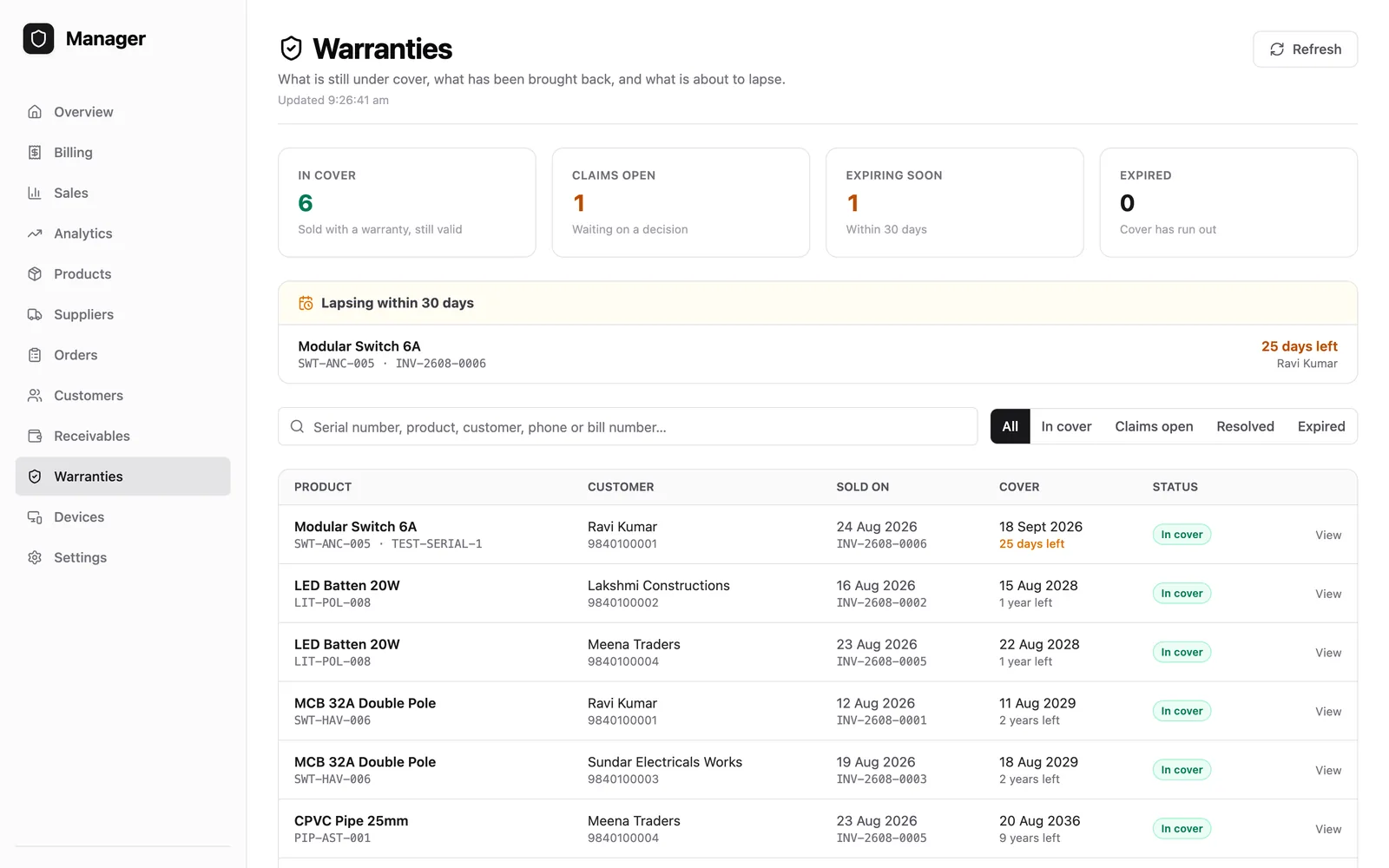Click the In cover badge for CPVC Pipe
The width and height of the screenshot is (1389, 868).
pyautogui.click(x=1182, y=829)
